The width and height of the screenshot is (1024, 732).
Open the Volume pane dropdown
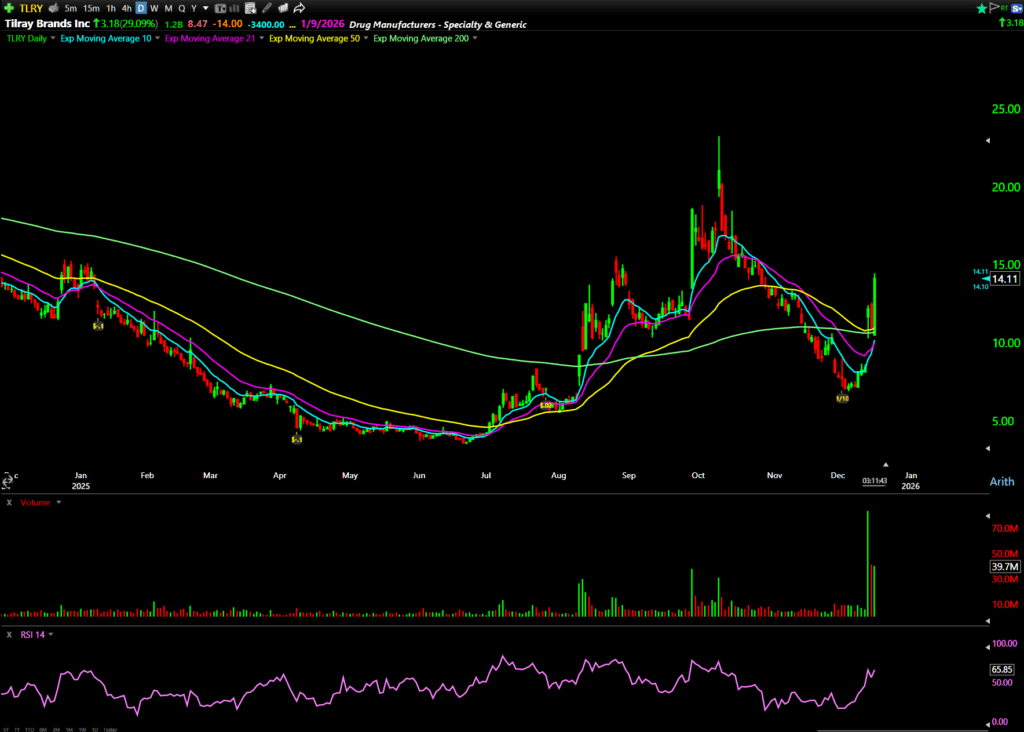click(58, 502)
